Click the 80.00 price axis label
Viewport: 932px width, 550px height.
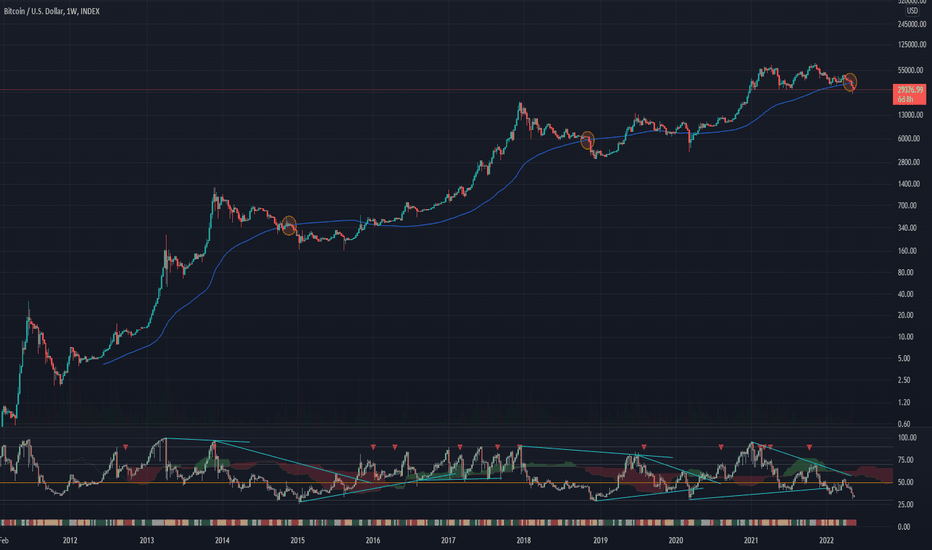[x=906, y=272]
